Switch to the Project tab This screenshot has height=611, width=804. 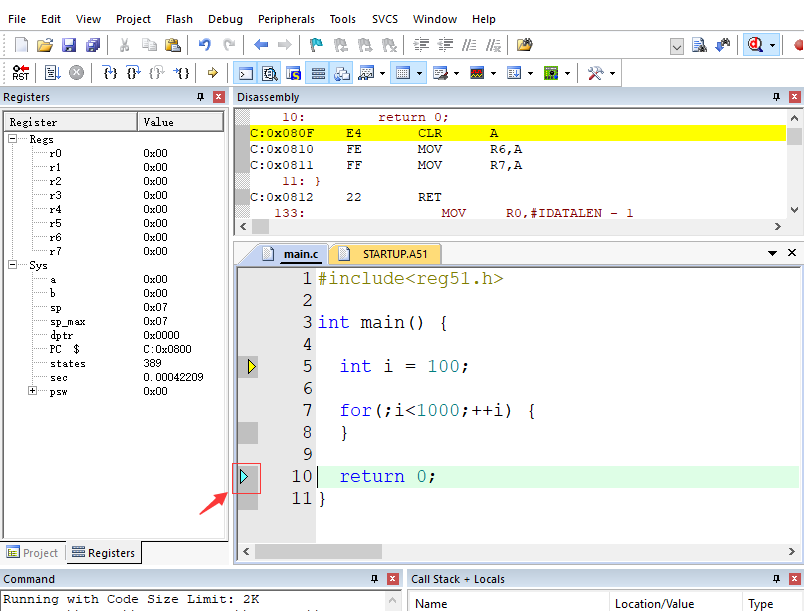pyautogui.click(x=33, y=553)
